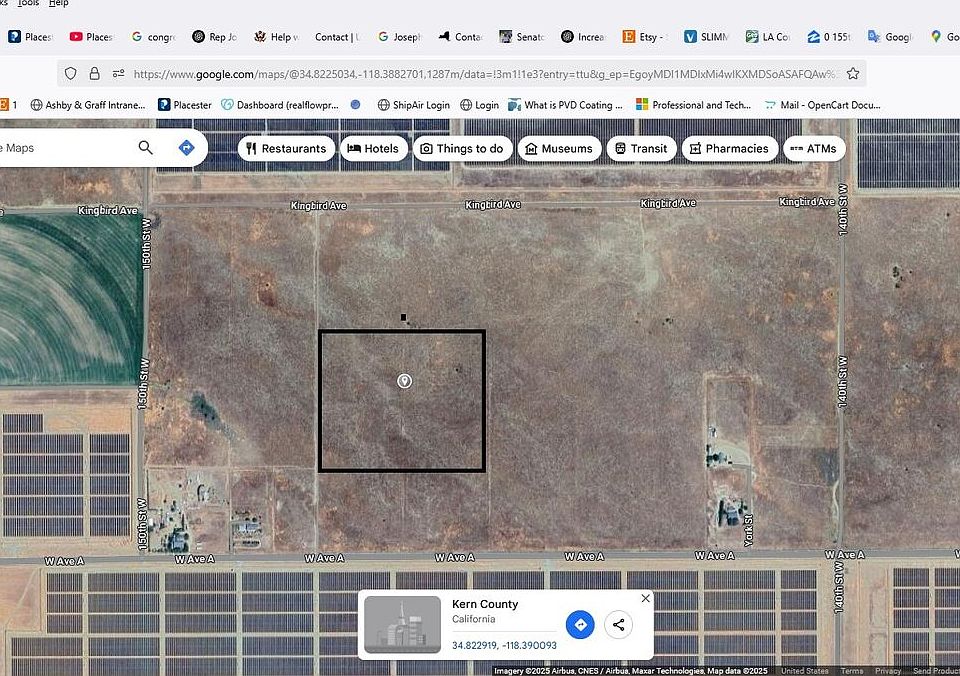Click the padlock site security icon
This screenshot has width=960, height=676.
tap(94, 73)
